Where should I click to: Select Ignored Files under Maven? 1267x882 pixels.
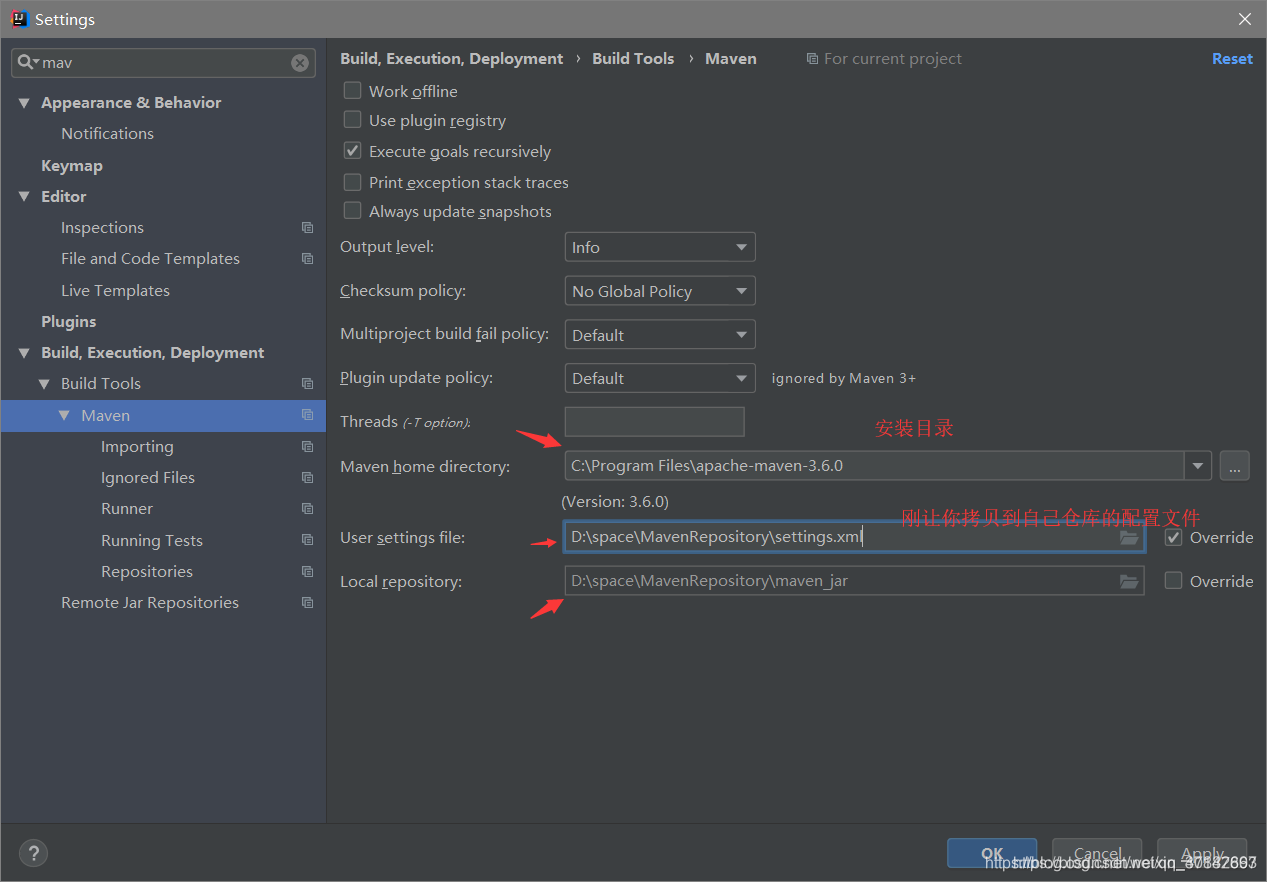tap(148, 478)
